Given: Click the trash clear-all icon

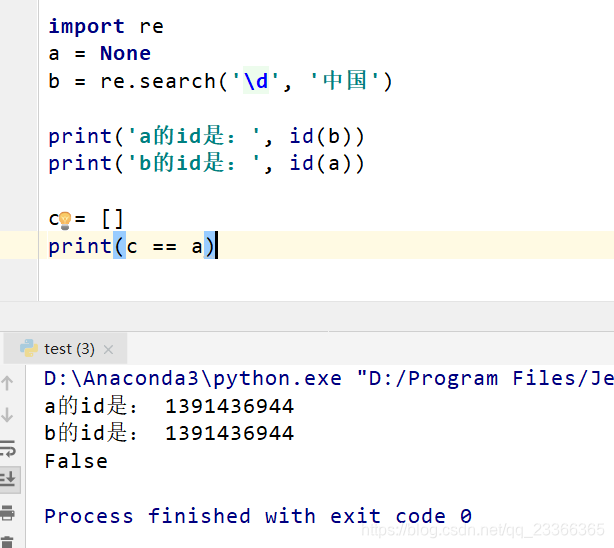Looking at the screenshot, I should coord(8,542).
